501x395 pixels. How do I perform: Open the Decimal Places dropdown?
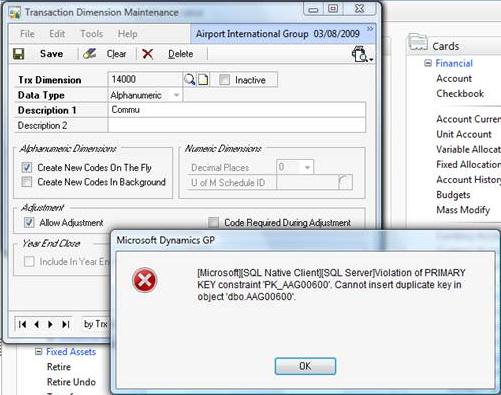307,167
